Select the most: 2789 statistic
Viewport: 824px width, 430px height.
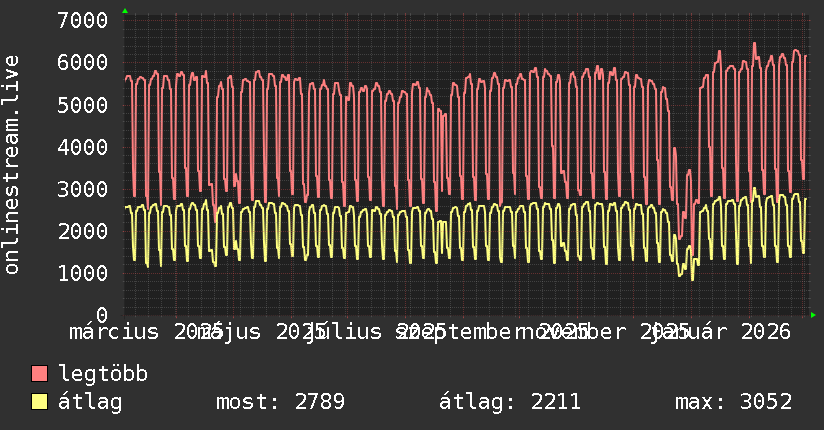281,402
